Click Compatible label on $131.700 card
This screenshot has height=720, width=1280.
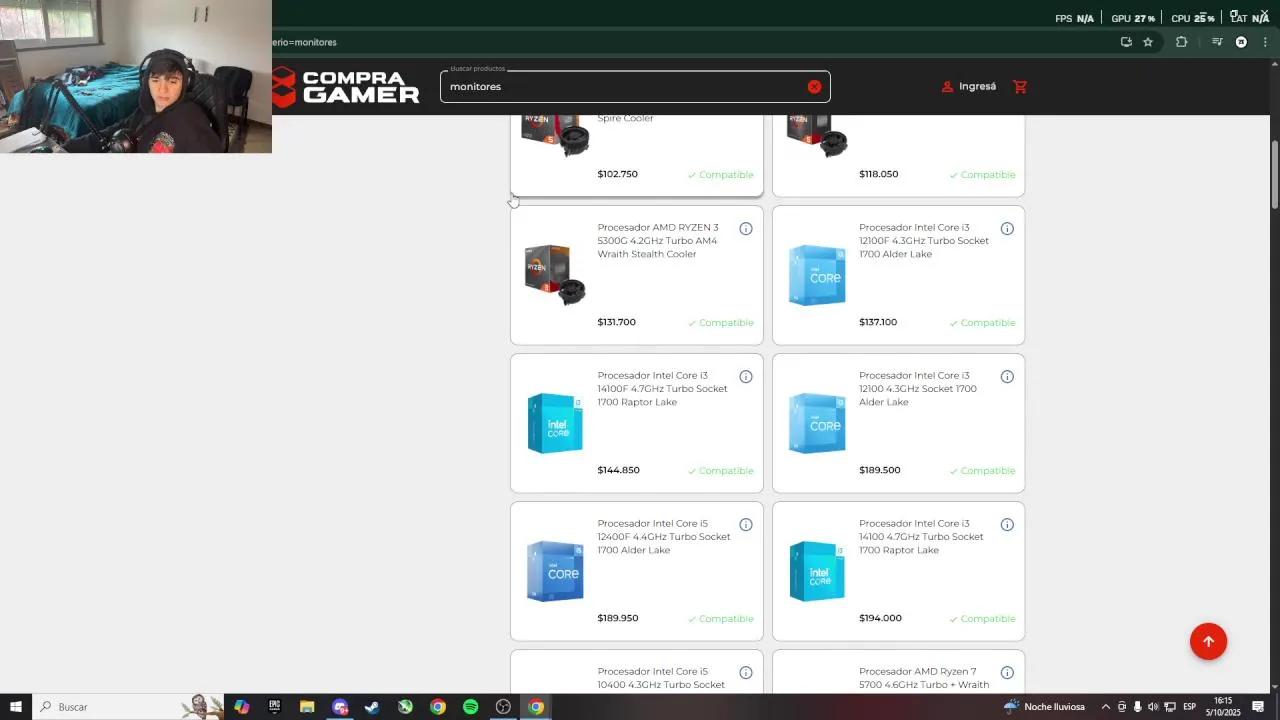[721, 323]
